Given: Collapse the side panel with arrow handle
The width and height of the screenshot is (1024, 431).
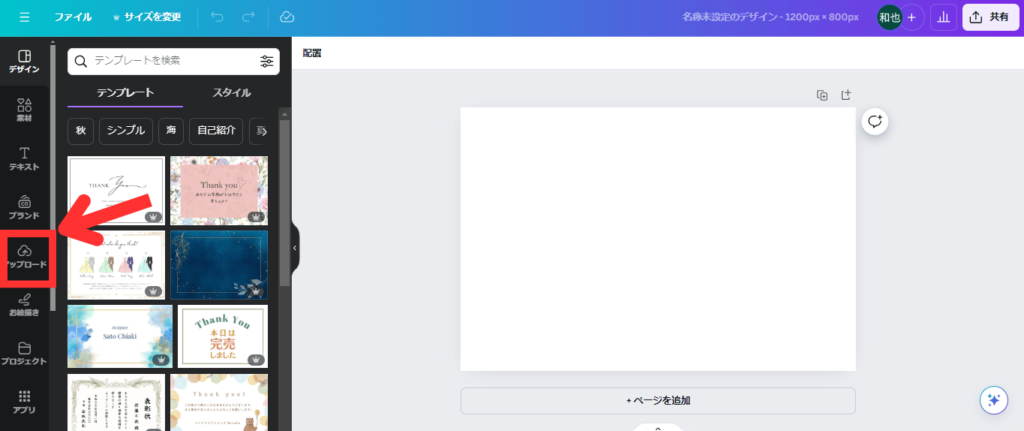Looking at the screenshot, I should (294, 247).
